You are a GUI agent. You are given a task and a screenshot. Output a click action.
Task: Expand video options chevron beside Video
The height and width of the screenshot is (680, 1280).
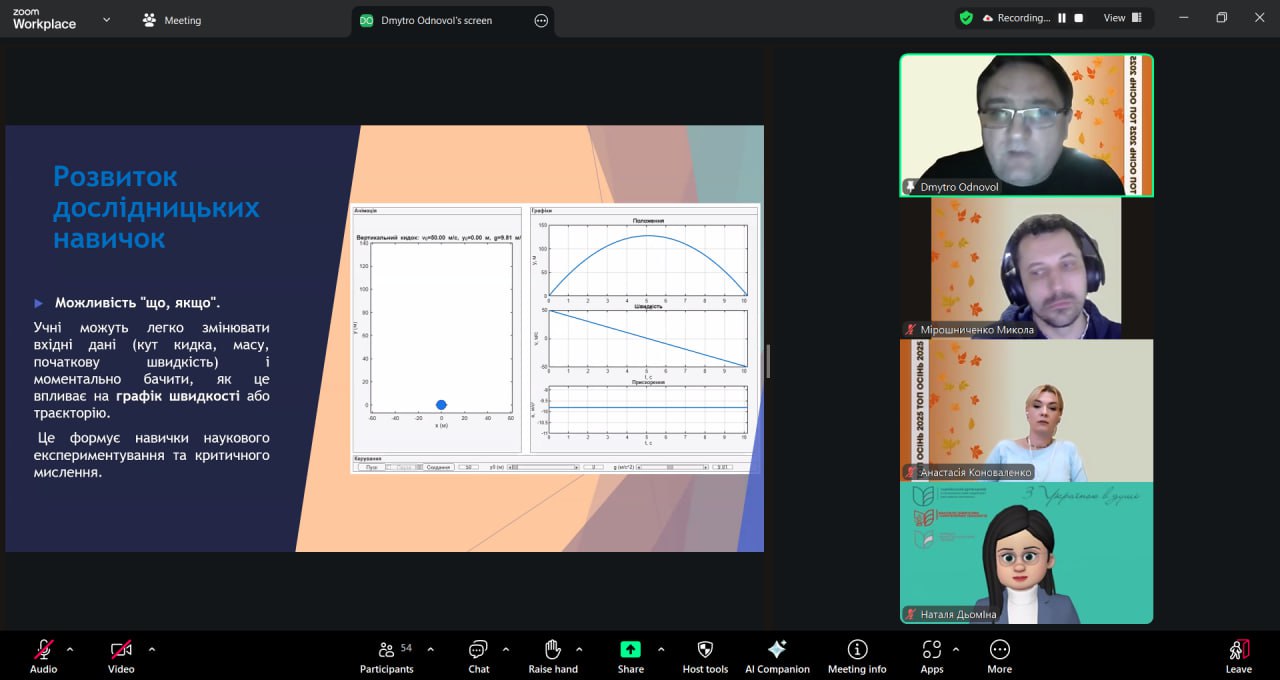151,649
